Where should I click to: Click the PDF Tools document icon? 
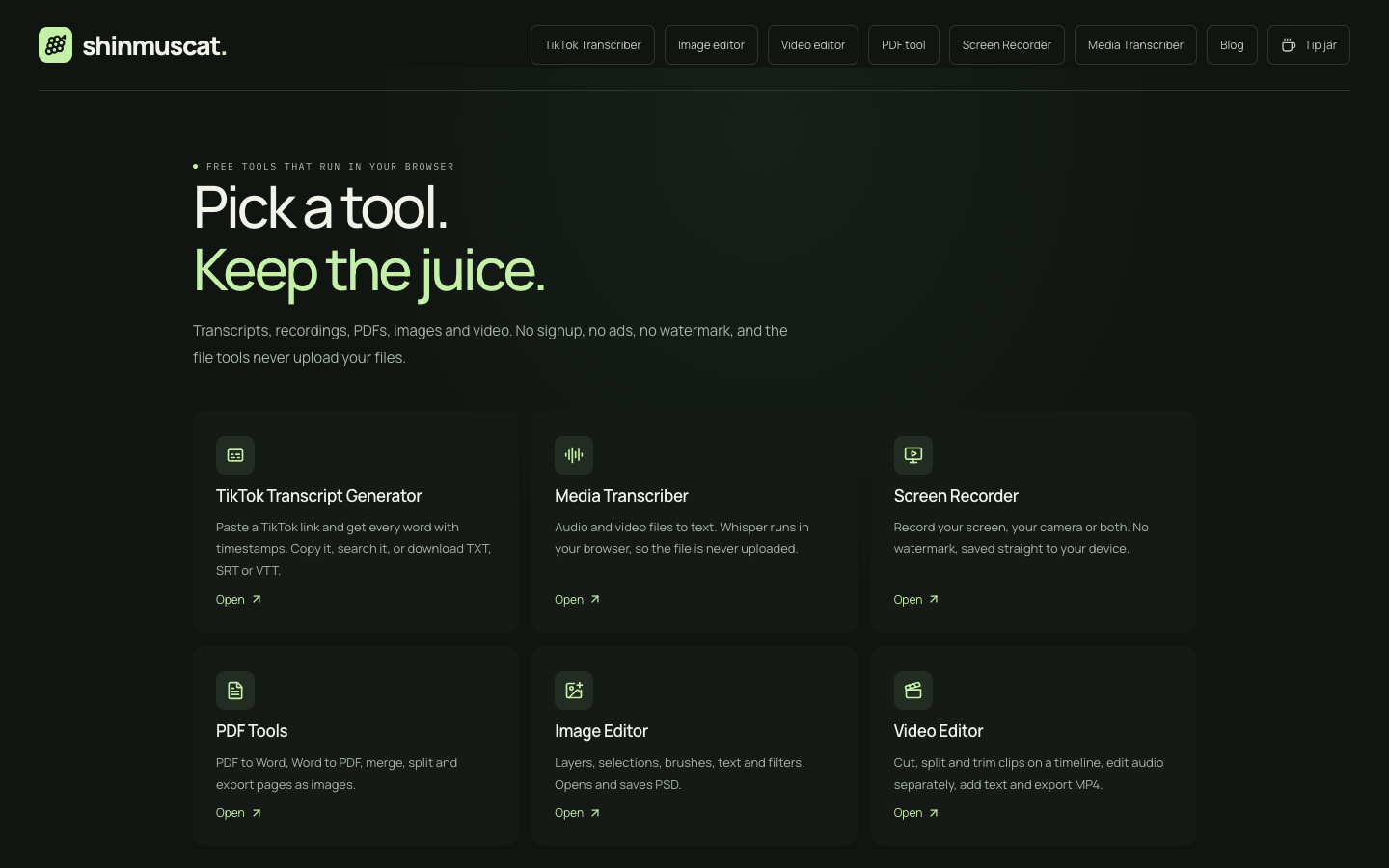click(235, 691)
